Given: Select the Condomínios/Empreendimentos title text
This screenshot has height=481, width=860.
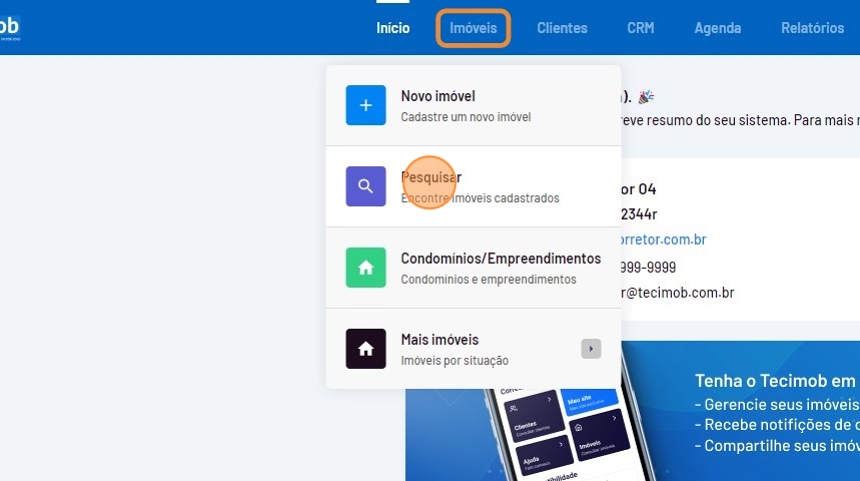Looking at the screenshot, I should 500,258.
